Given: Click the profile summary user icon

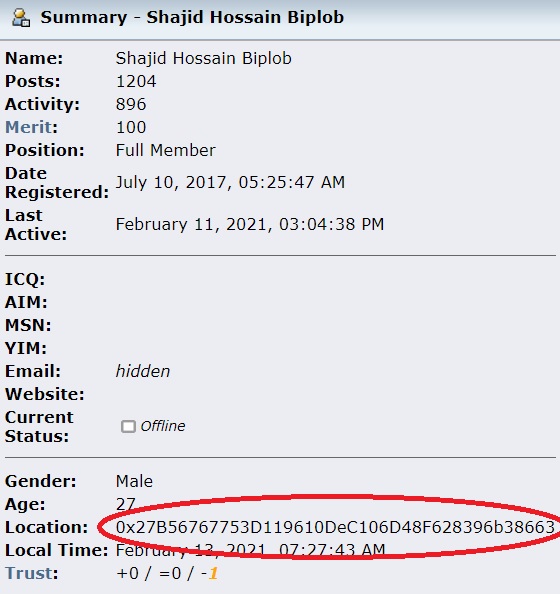Looking at the screenshot, I should [21, 18].
